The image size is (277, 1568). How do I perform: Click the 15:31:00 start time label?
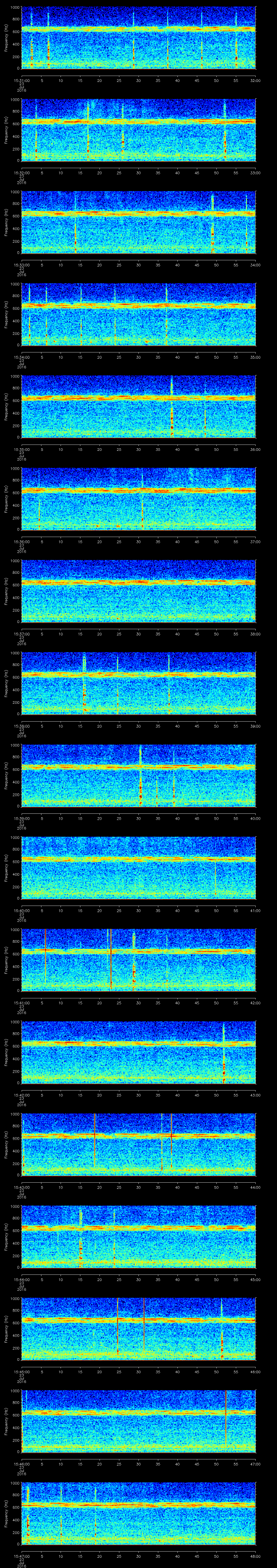point(21,80)
